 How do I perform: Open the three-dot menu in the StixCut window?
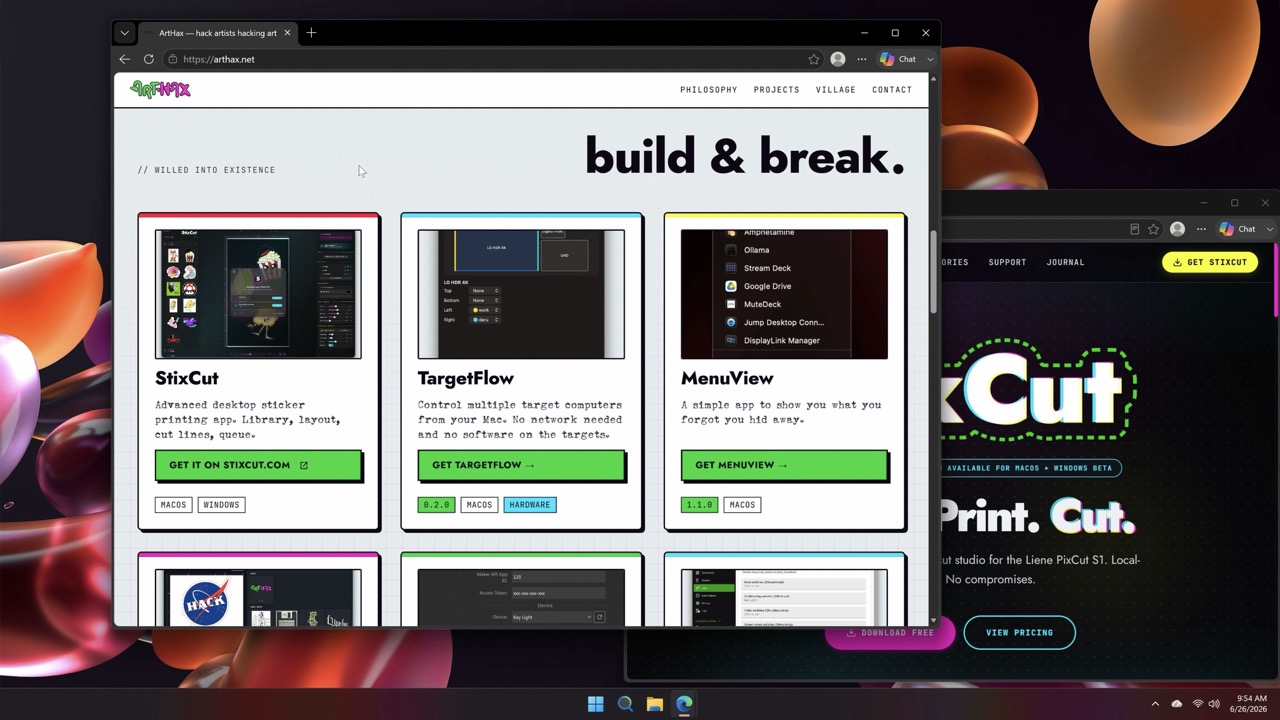[1202, 229]
